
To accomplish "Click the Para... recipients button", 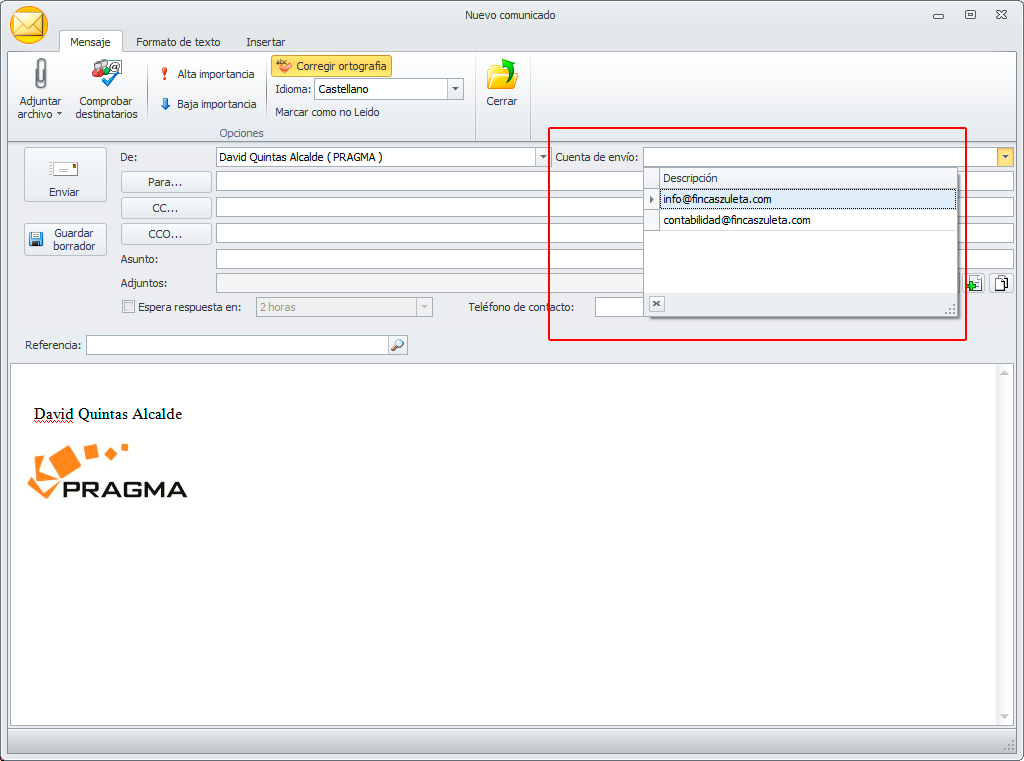I will pos(166,182).
